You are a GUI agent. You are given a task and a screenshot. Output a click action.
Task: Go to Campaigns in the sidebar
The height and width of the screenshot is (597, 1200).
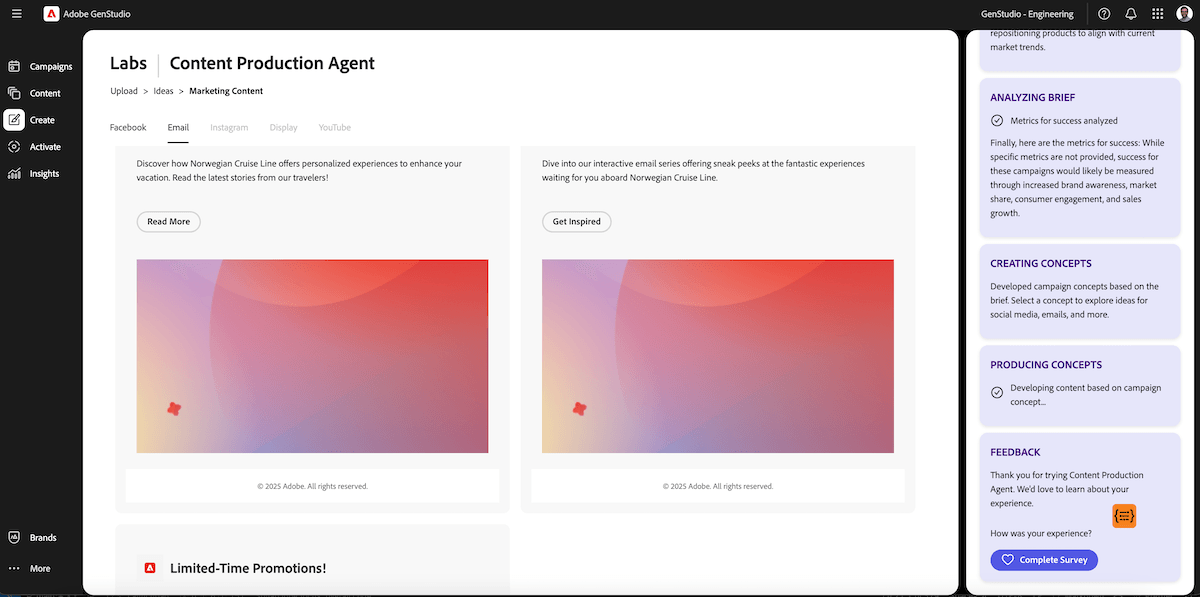(x=40, y=67)
